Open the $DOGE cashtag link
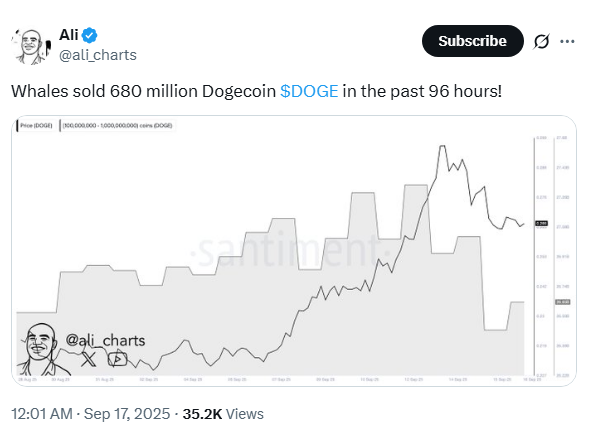 (309, 91)
